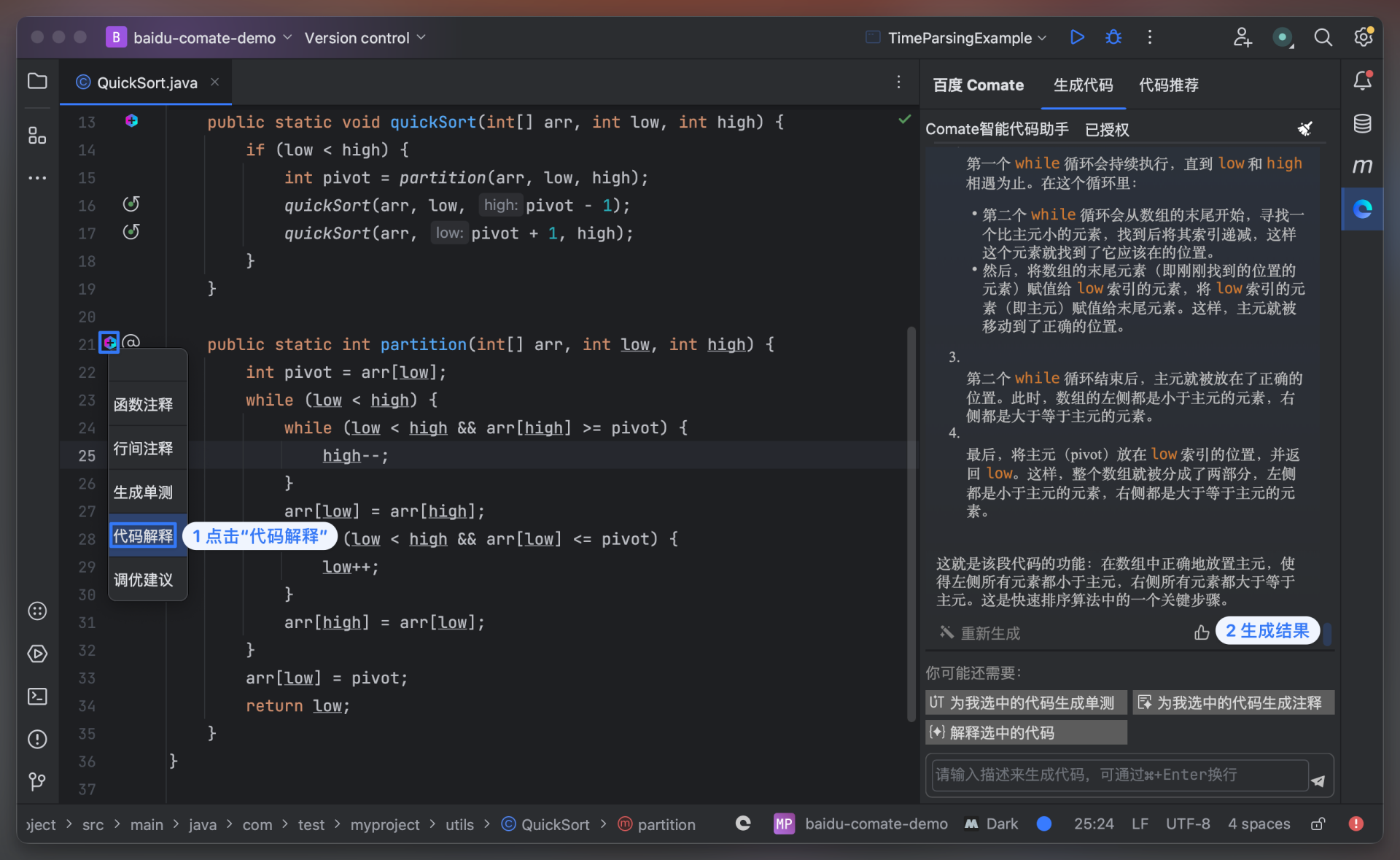Click the Comate gutter icon on line 13
Viewport: 1400px width, 860px height.
131,121
